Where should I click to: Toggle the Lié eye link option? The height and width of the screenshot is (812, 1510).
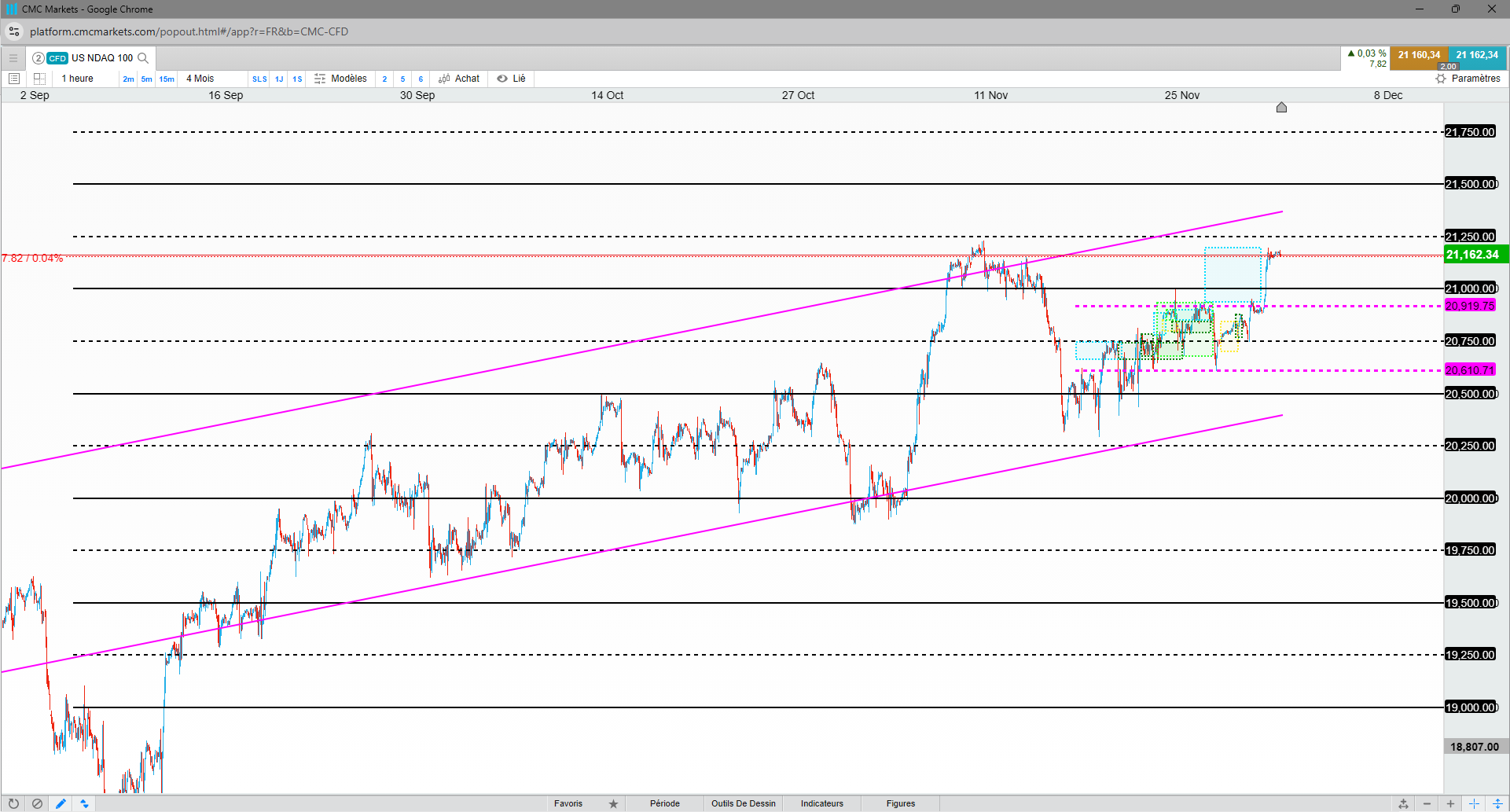512,79
